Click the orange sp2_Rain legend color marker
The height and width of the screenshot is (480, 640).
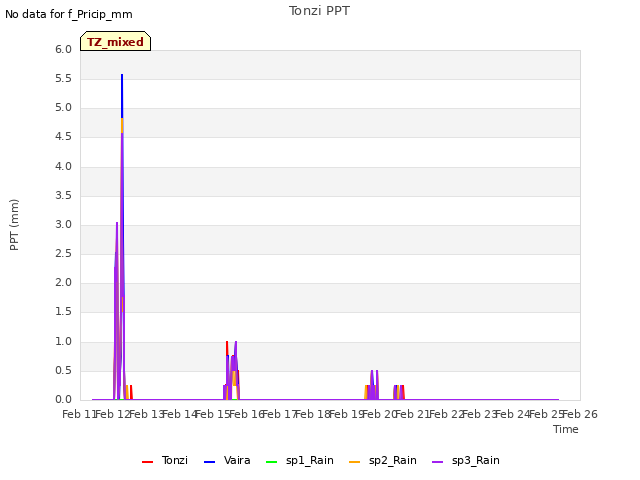355,462
